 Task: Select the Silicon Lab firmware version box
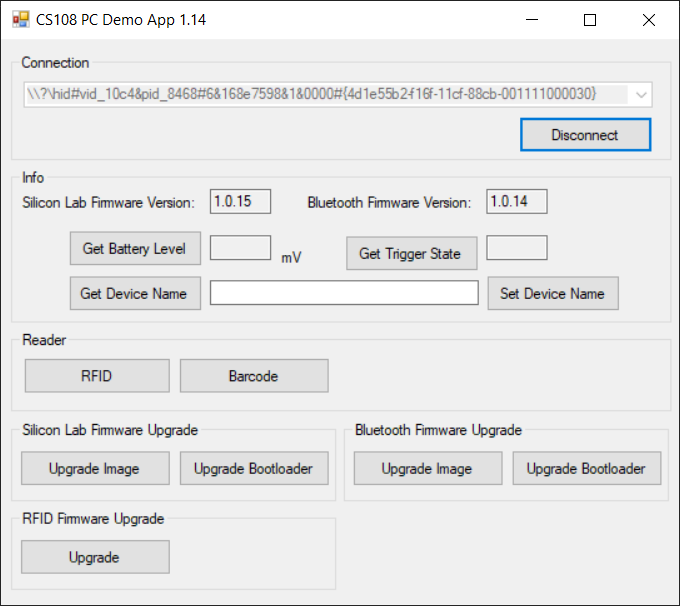pos(240,201)
